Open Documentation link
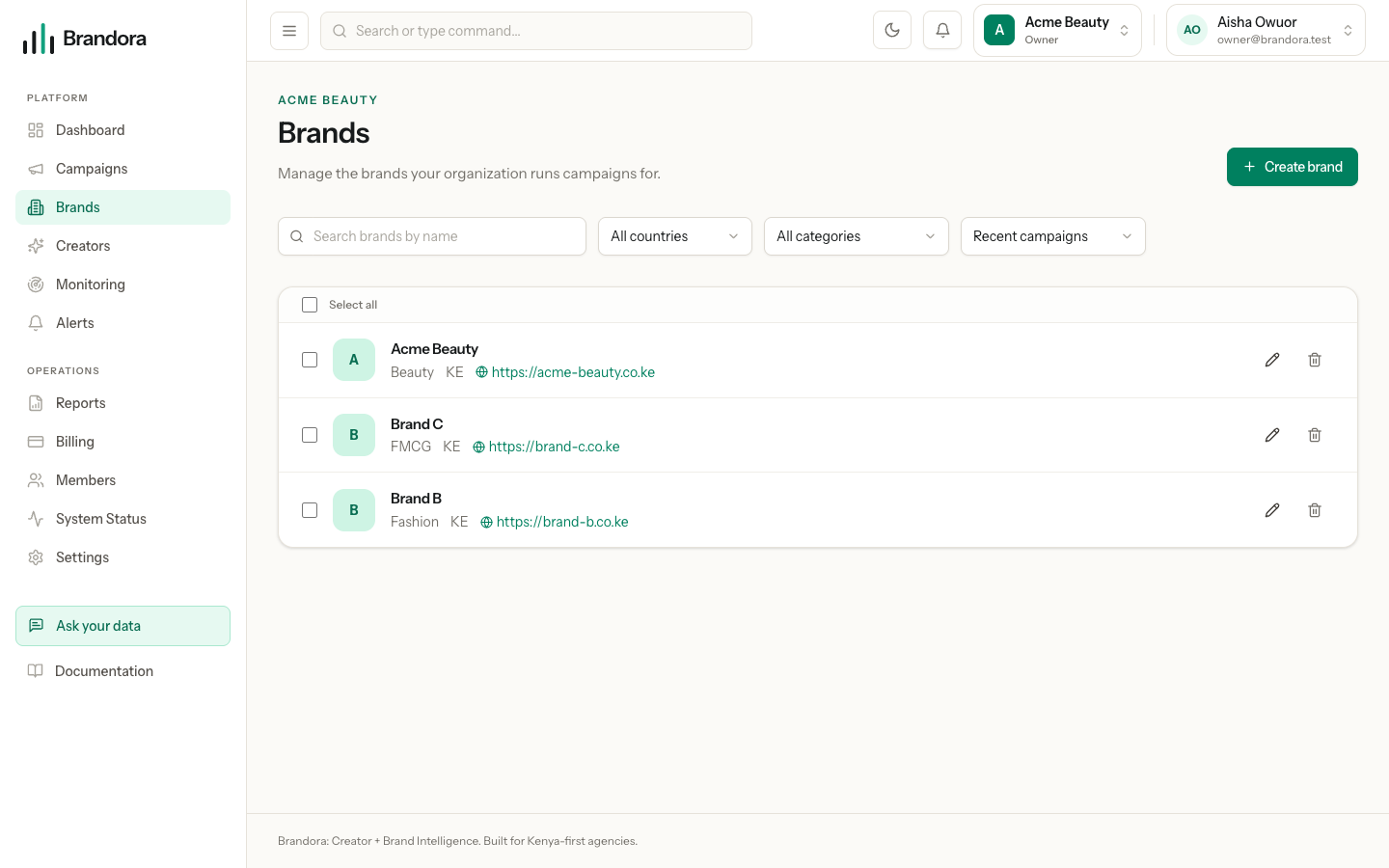The image size is (1389, 868). 123,671
